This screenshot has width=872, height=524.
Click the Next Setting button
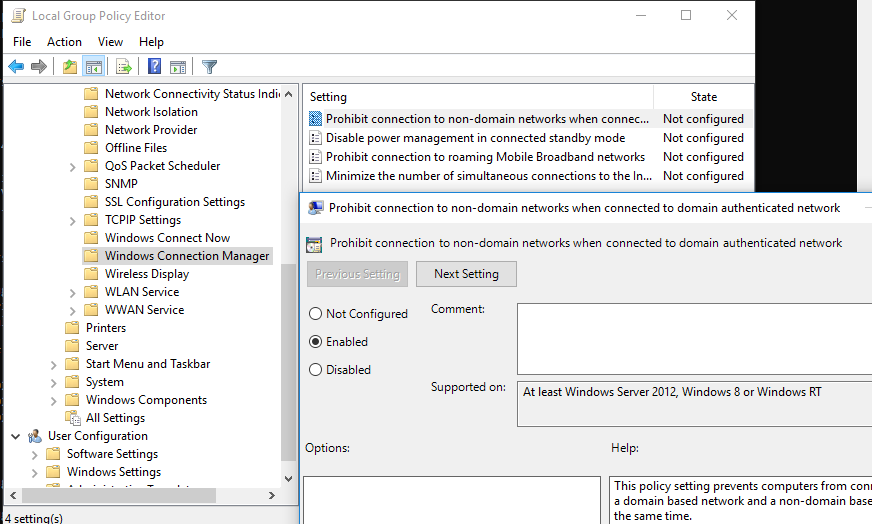coord(466,274)
